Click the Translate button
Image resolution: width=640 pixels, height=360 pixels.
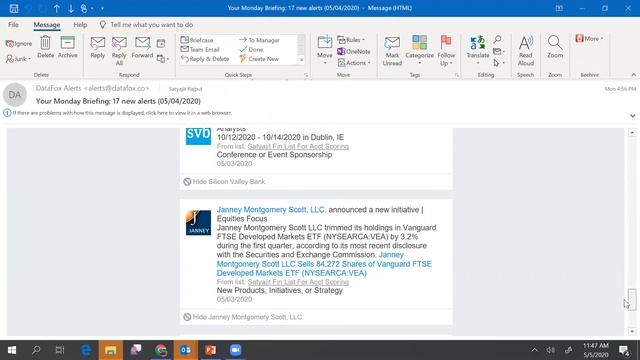click(478, 51)
